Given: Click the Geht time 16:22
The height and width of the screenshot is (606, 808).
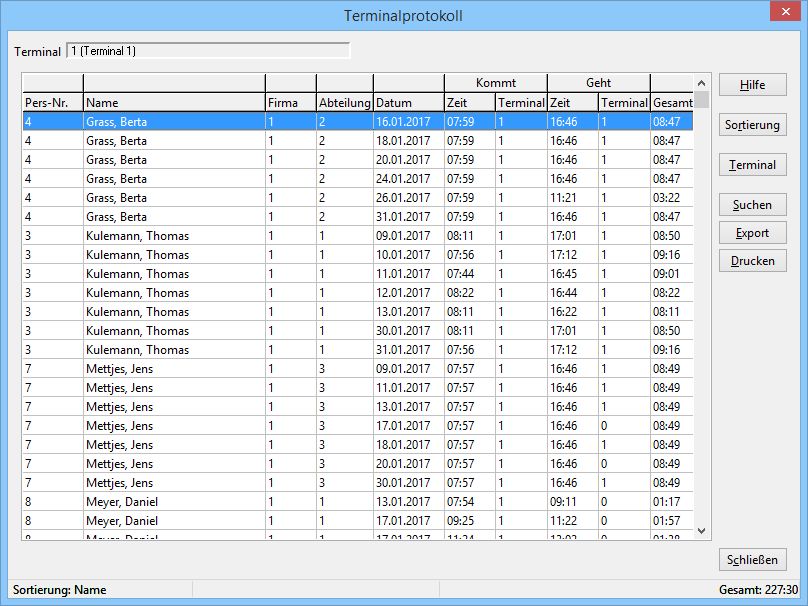Looking at the screenshot, I should coord(573,312).
